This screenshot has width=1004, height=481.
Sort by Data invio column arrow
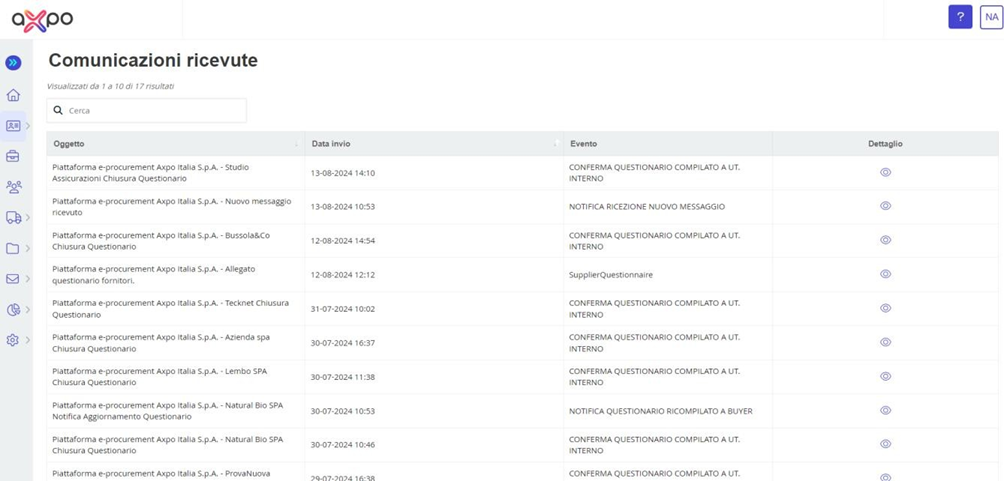click(x=556, y=144)
